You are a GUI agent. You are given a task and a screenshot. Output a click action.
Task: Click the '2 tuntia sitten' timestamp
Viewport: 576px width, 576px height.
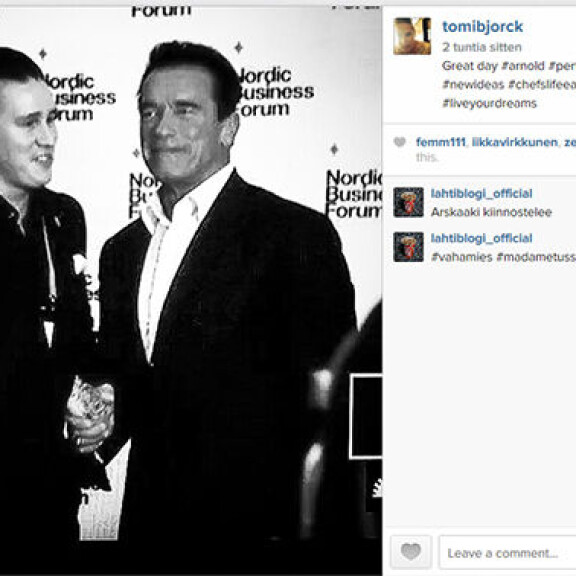point(482,47)
